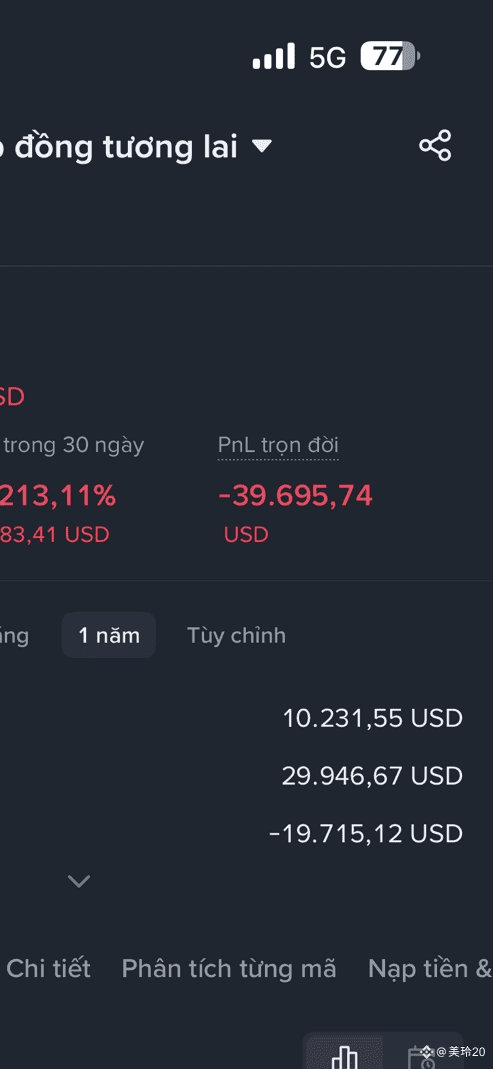Image resolution: width=493 pixels, height=1069 pixels.
Task: Tap the PnL trọn đời info label
Action: coord(278,446)
